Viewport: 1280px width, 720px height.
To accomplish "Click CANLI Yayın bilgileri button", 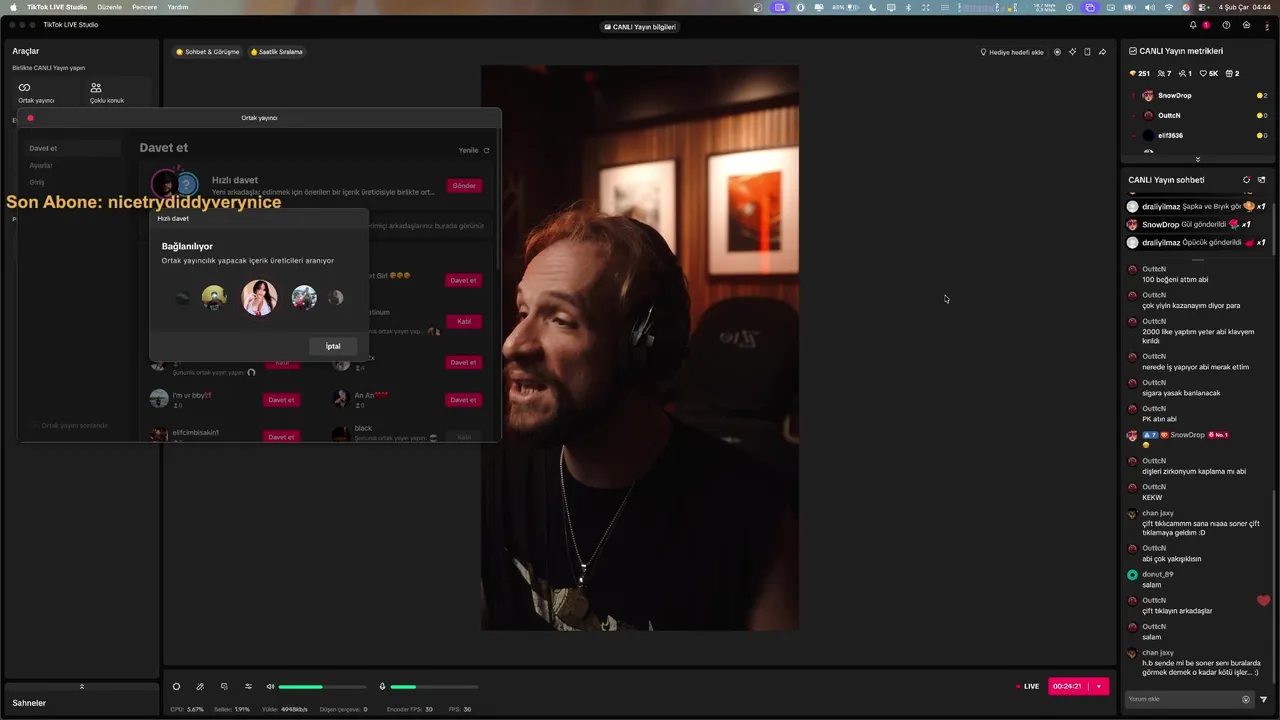I will [x=641, y=27].
